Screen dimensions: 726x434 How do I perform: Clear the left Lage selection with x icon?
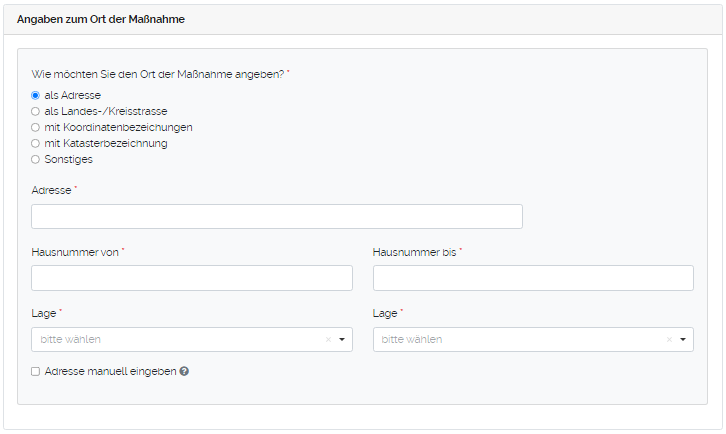[328, 340]
